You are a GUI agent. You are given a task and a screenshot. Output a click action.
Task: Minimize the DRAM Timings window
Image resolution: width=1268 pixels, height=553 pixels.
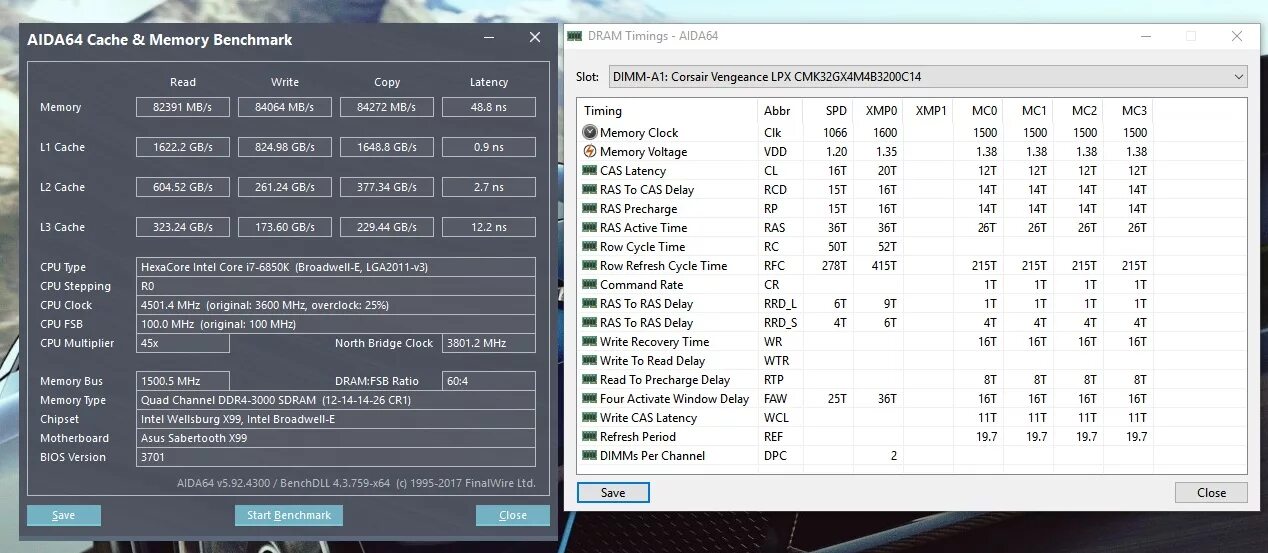click(x=1144, y=36)
